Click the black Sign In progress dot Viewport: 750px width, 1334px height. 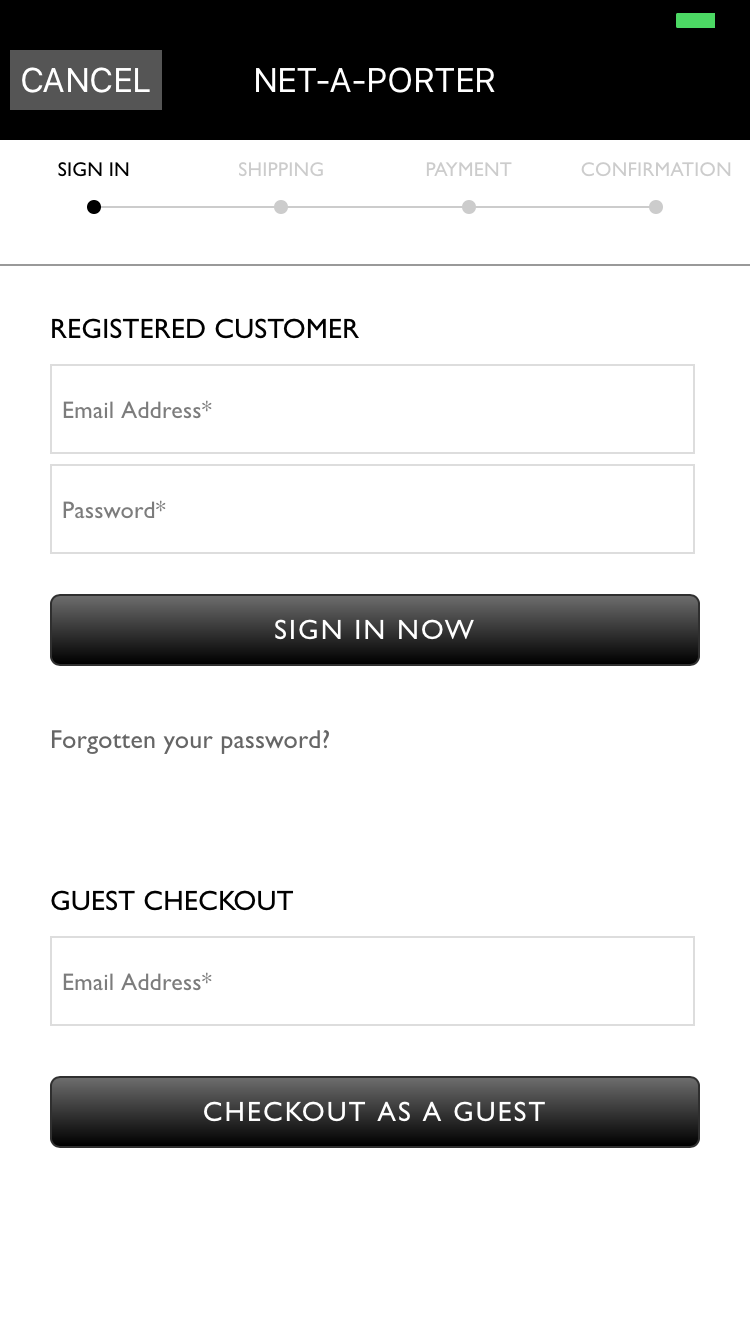tap(94, 207)
